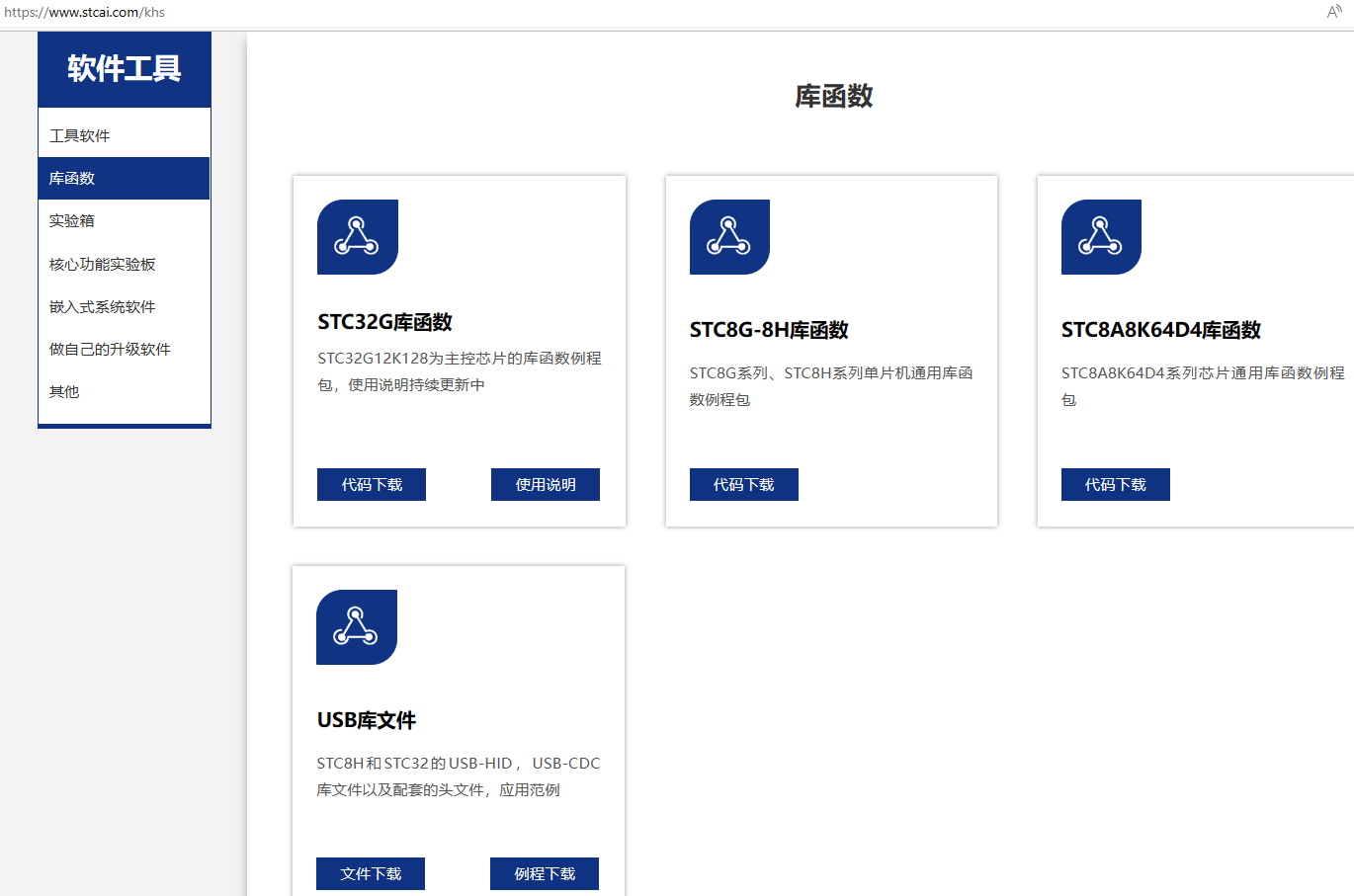Click 代码下载 button under STC32G库函数

click(372, 484)
